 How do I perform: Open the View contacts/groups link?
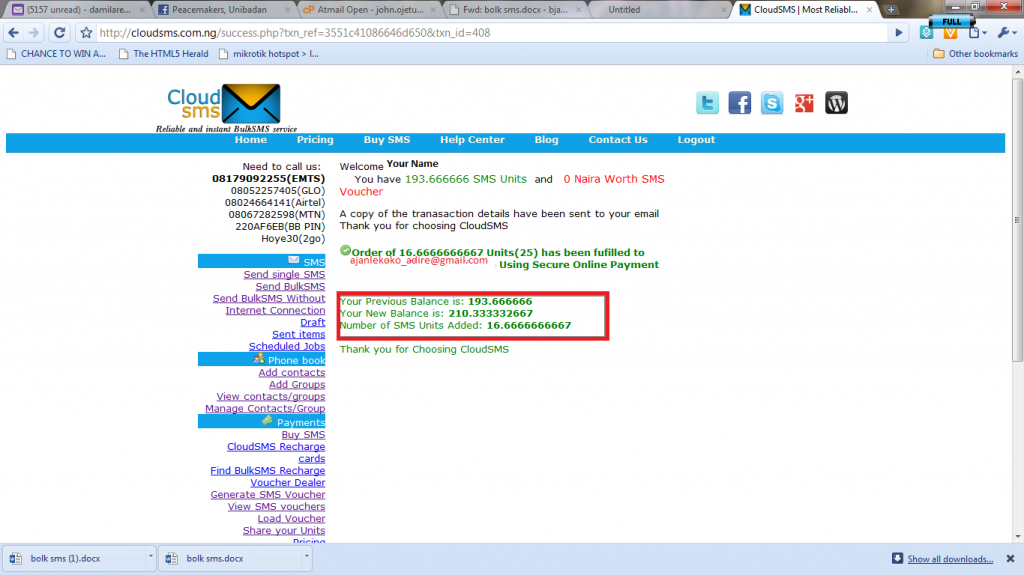(x=270, y=397)
